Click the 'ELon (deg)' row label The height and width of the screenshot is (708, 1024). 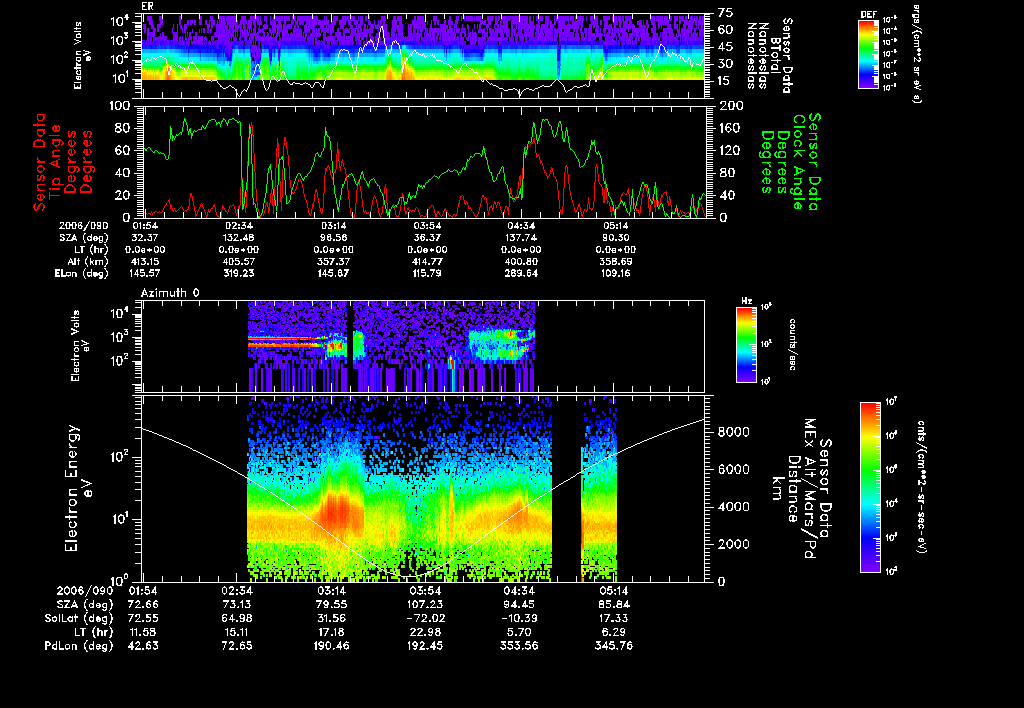tap(81, 274)
